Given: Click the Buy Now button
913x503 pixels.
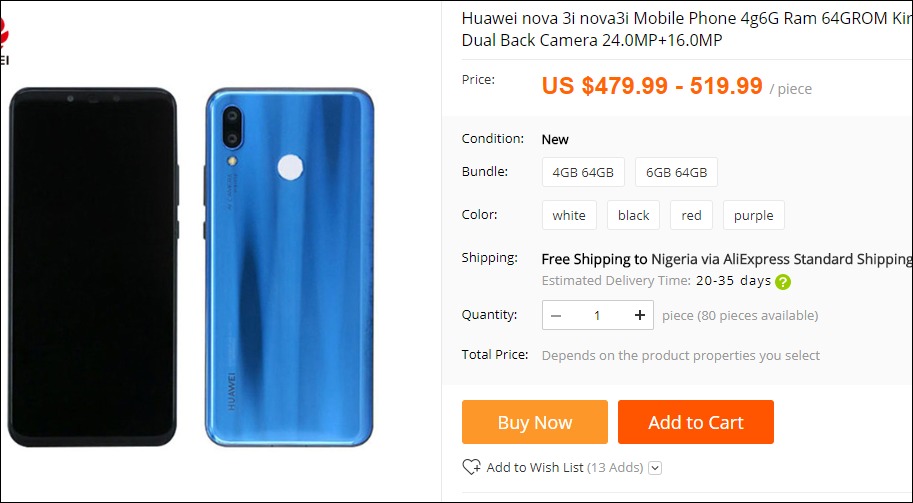Looking at the screenshot, I should 535,422.
